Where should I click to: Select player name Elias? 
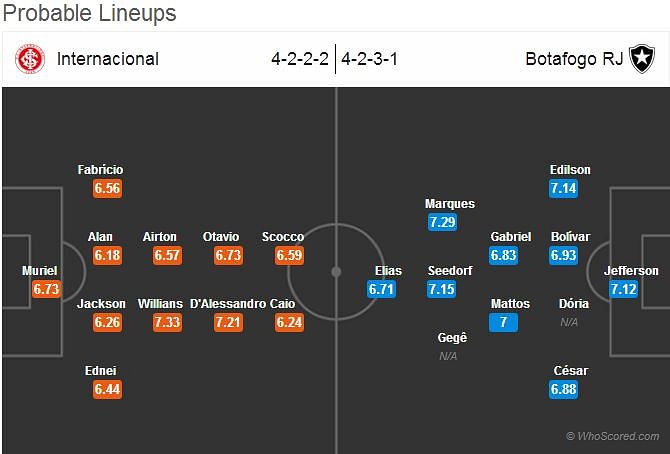388,271
